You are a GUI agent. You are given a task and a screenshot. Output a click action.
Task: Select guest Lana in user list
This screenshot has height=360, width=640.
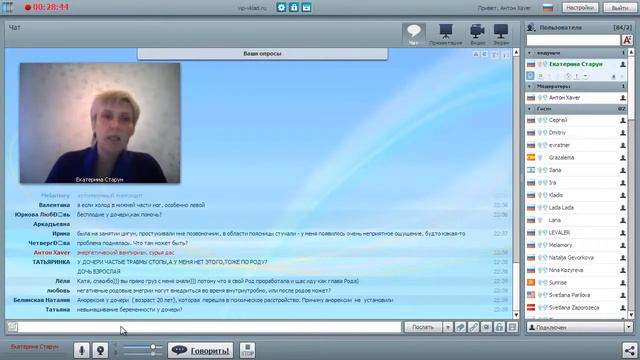click(x=576, y=220)
